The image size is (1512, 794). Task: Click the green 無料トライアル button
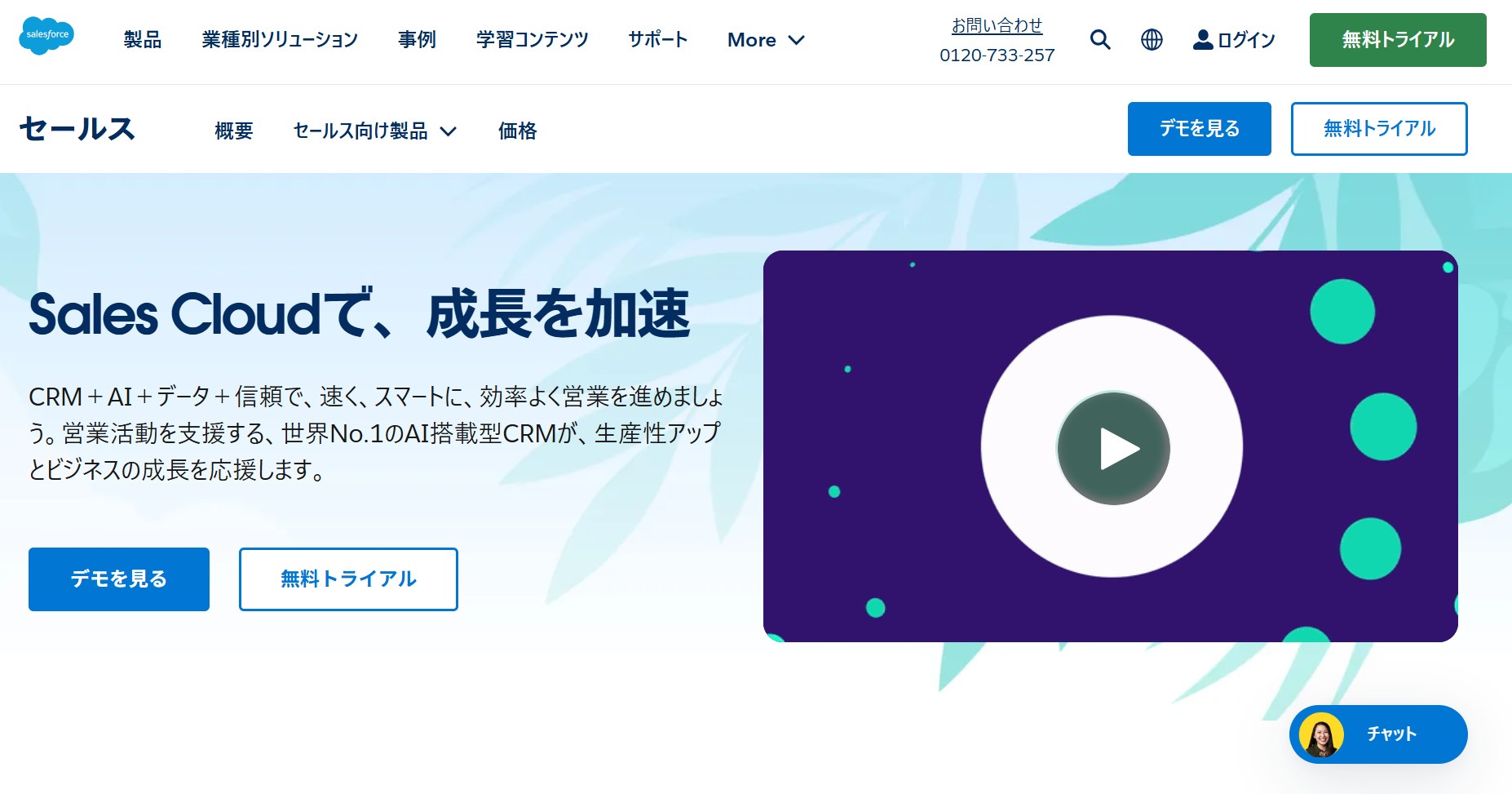(1398, 40)
